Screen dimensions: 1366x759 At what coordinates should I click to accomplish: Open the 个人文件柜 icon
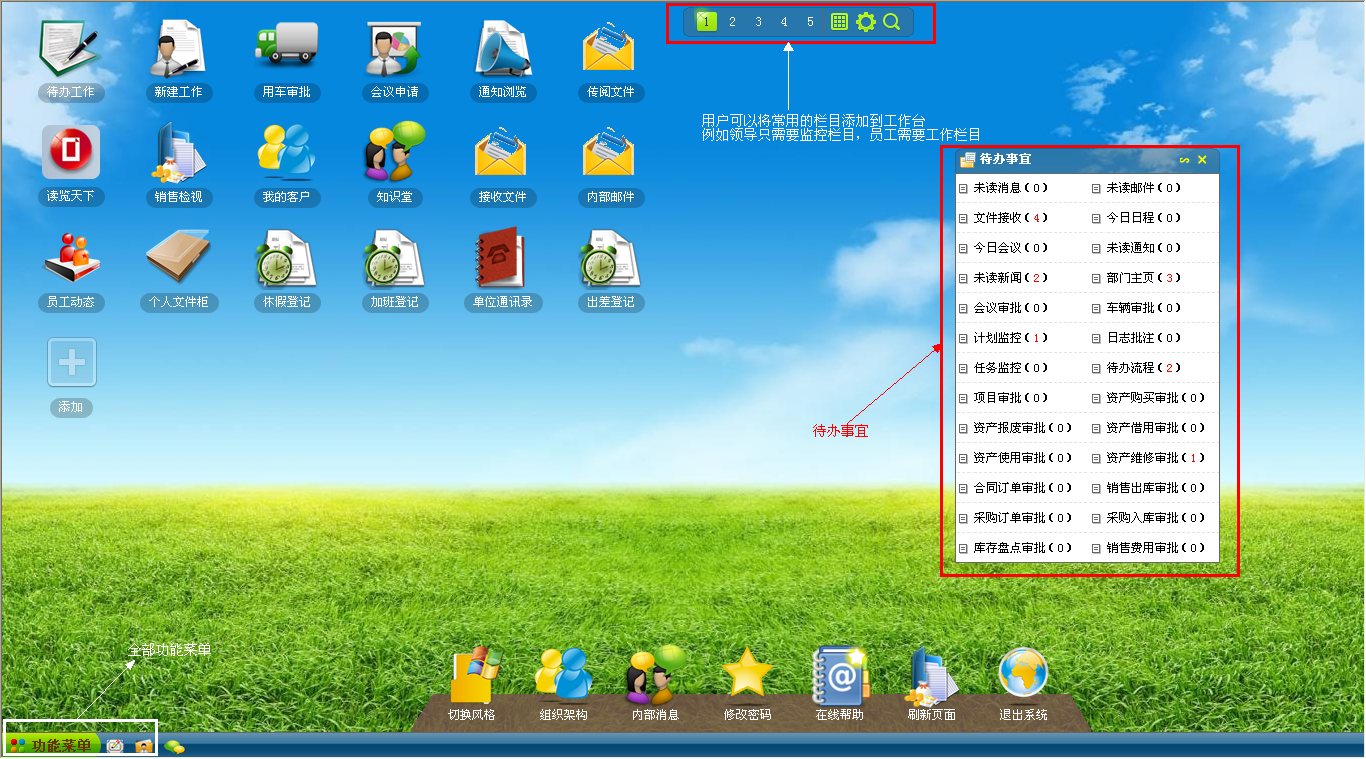[178, 257]
